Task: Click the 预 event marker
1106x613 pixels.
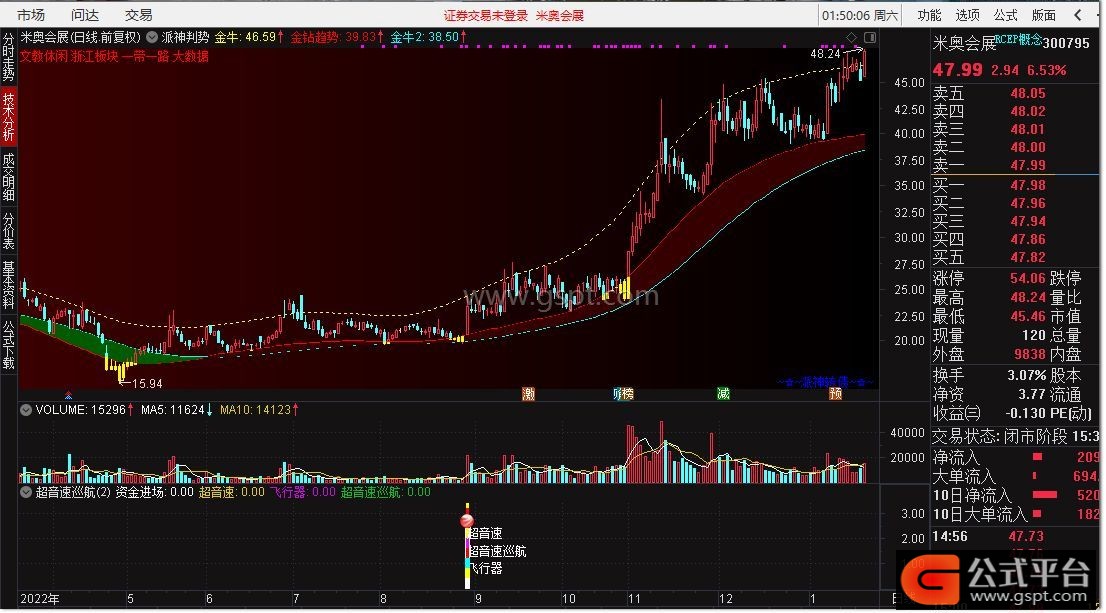Action: click(835, 394)
